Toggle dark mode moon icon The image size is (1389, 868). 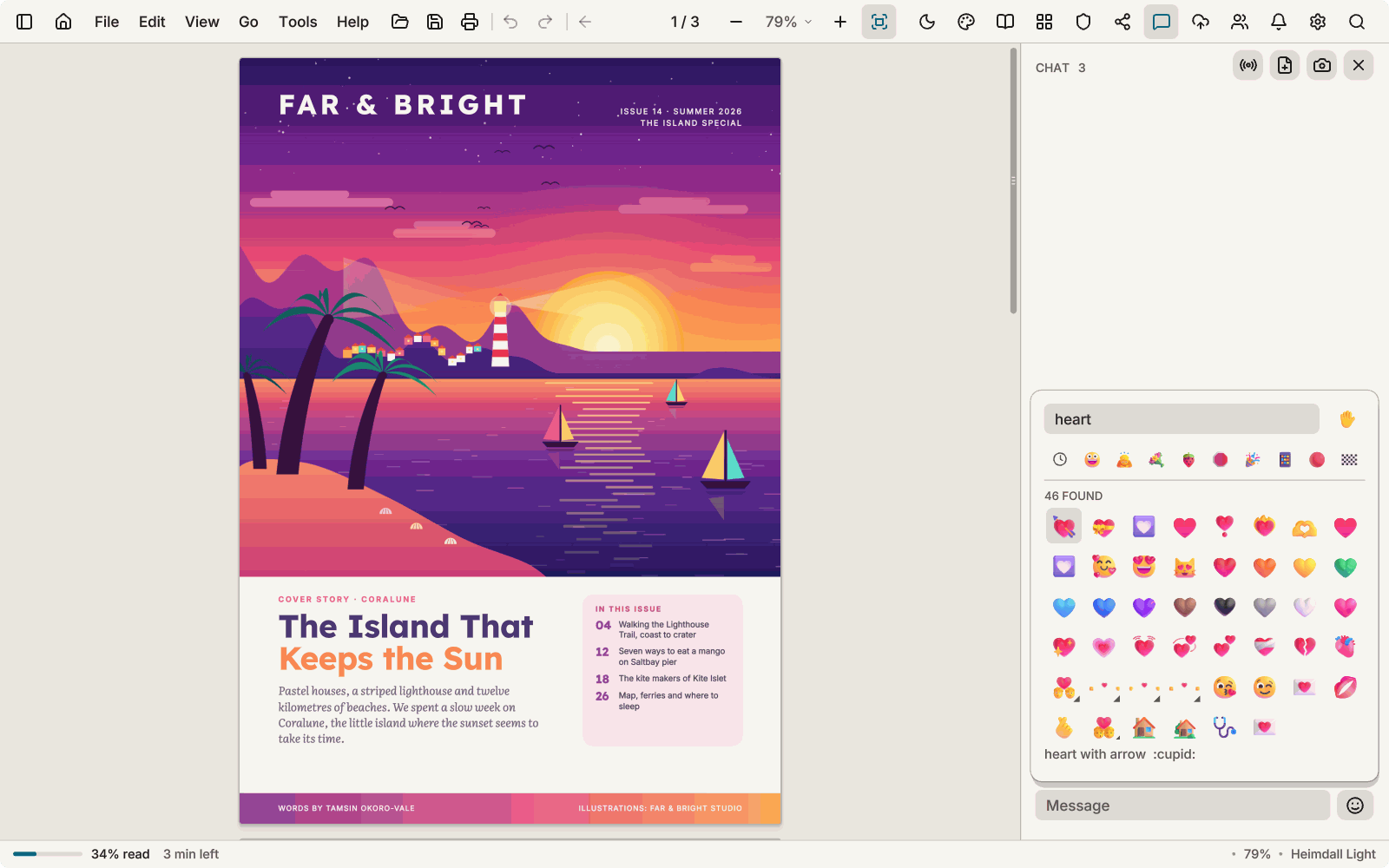click(927, 22)
